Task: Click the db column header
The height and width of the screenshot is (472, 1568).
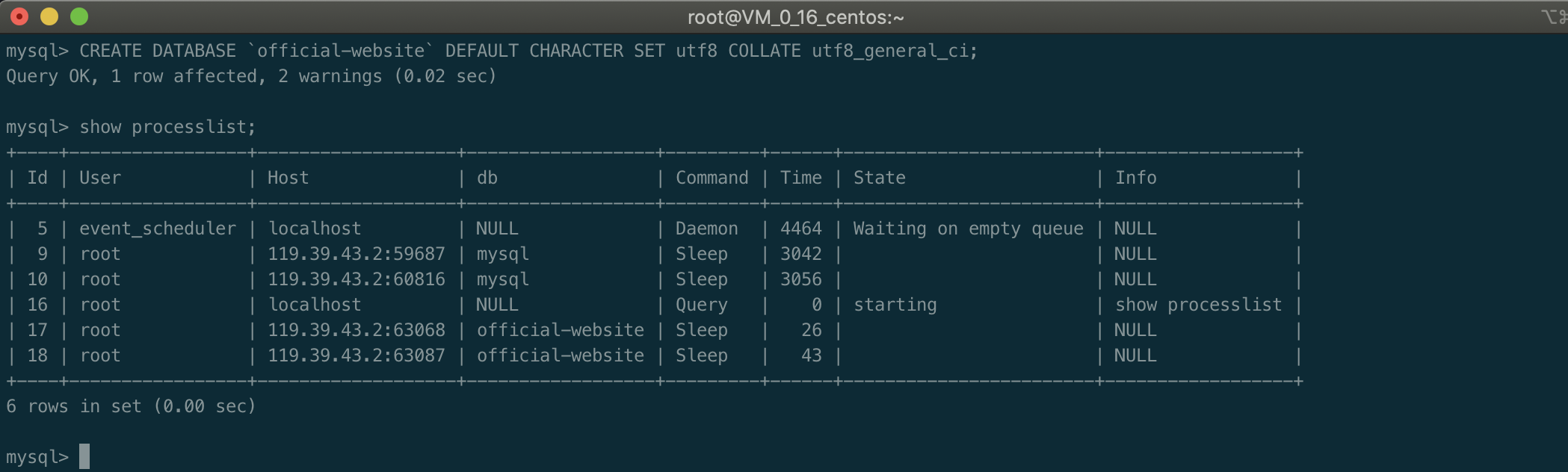Action: click(490, 177)
